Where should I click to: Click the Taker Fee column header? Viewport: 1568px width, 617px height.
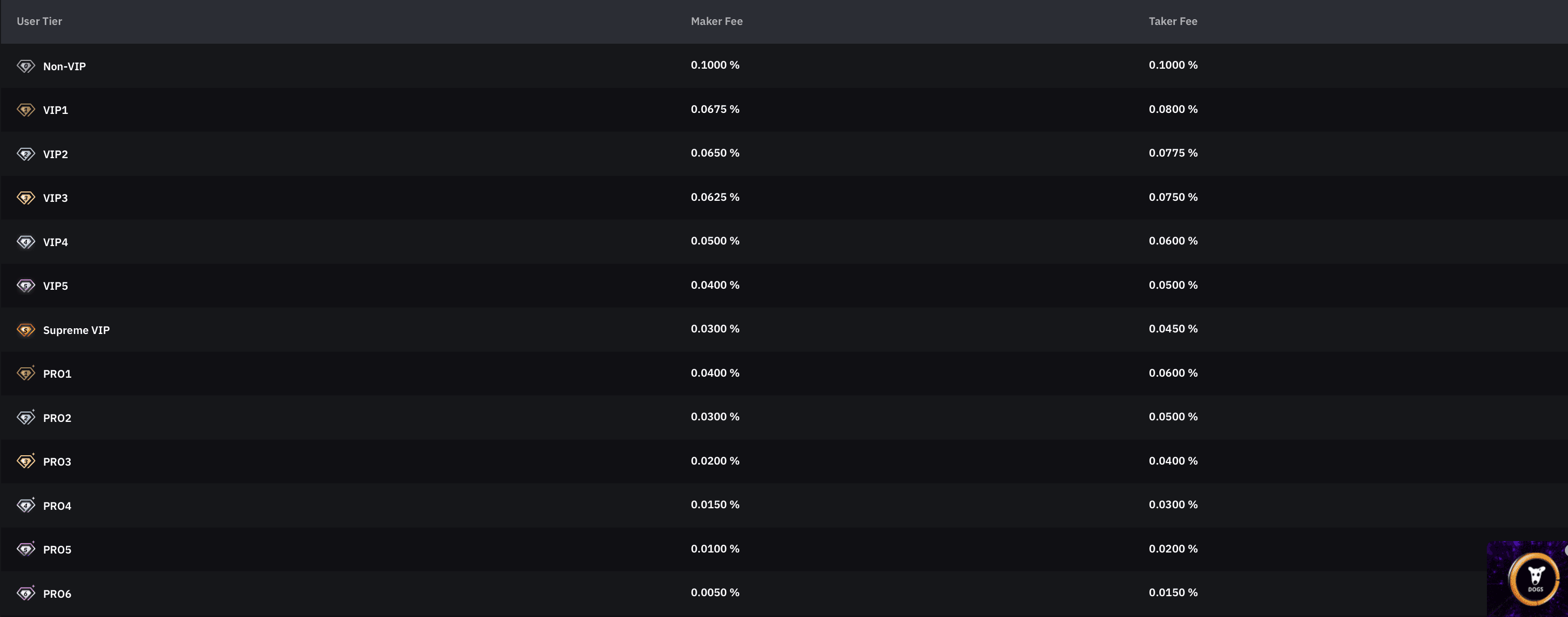click(x=1172, y=21)
